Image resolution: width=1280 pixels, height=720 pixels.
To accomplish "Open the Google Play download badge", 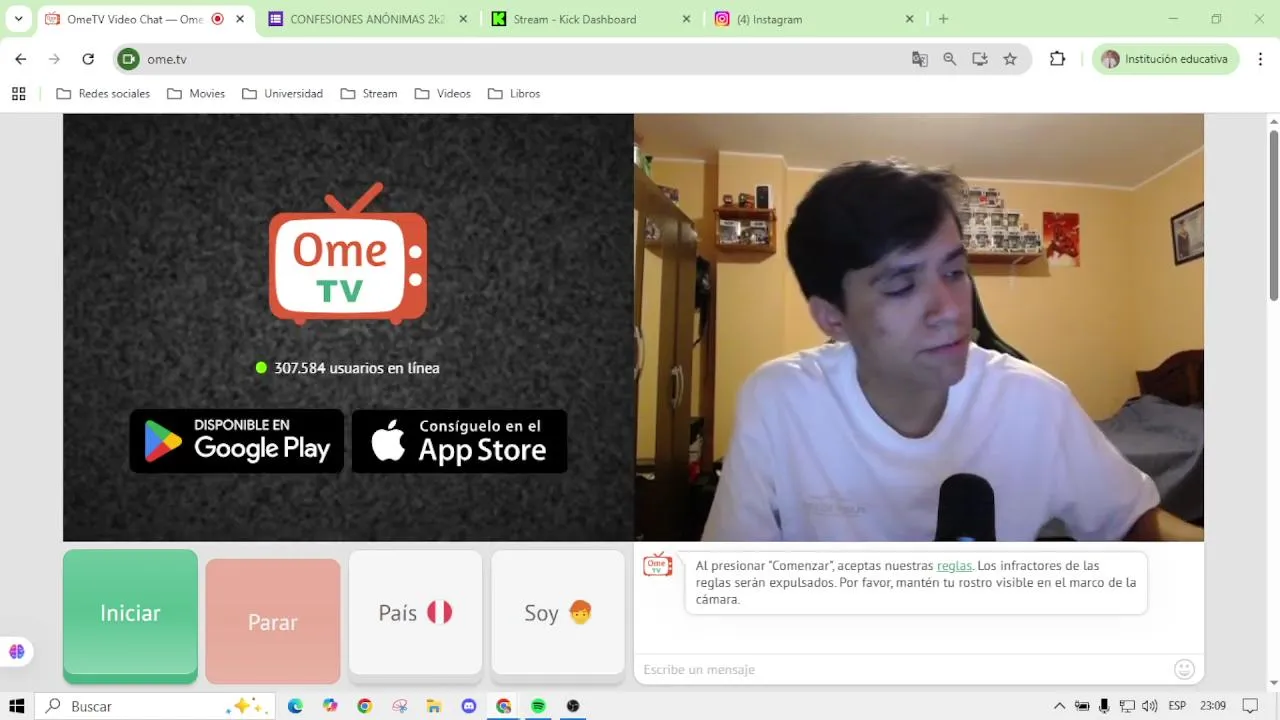I will [237, 441].
